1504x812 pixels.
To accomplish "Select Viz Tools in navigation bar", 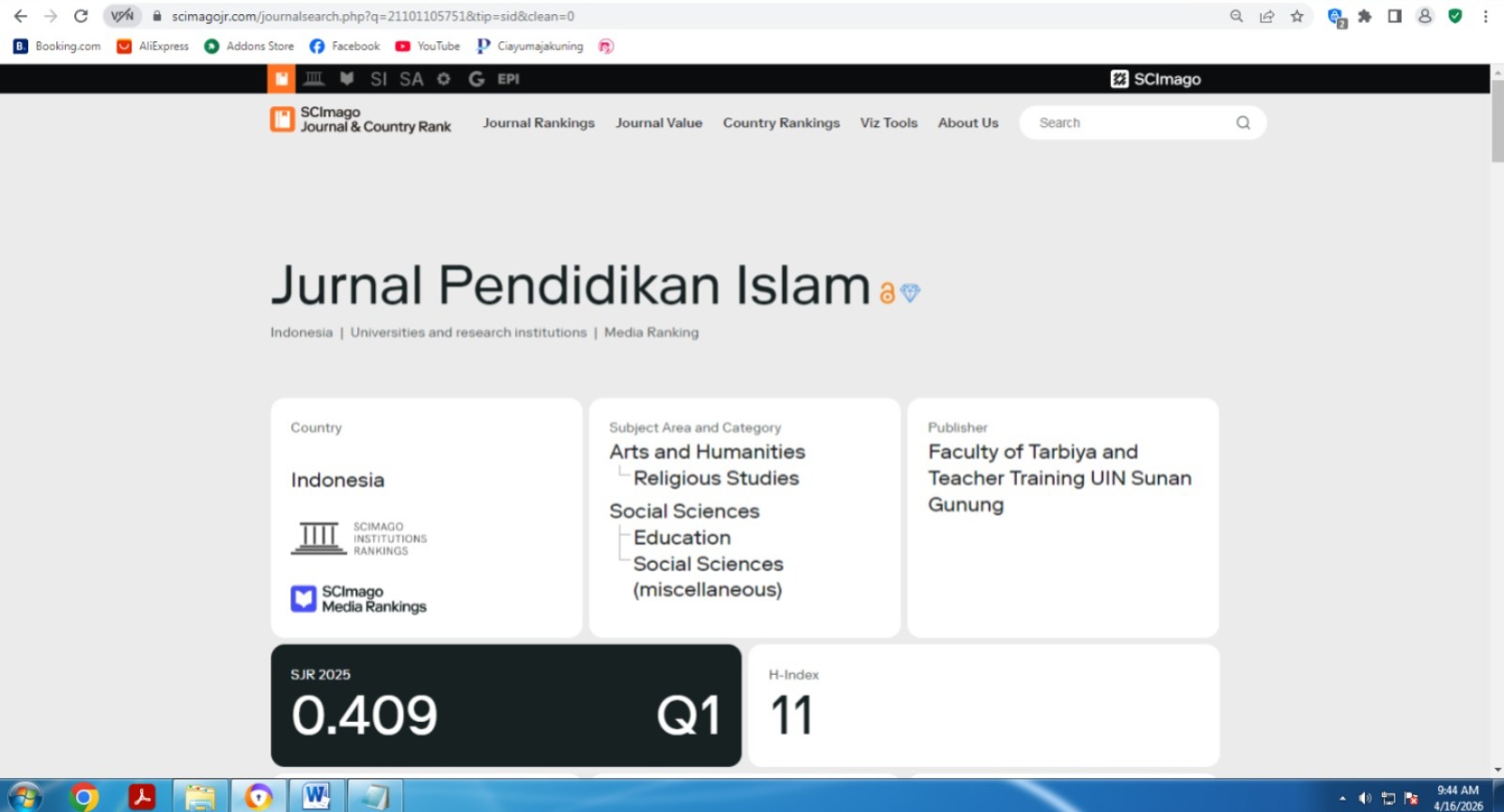I will point(888,123).
